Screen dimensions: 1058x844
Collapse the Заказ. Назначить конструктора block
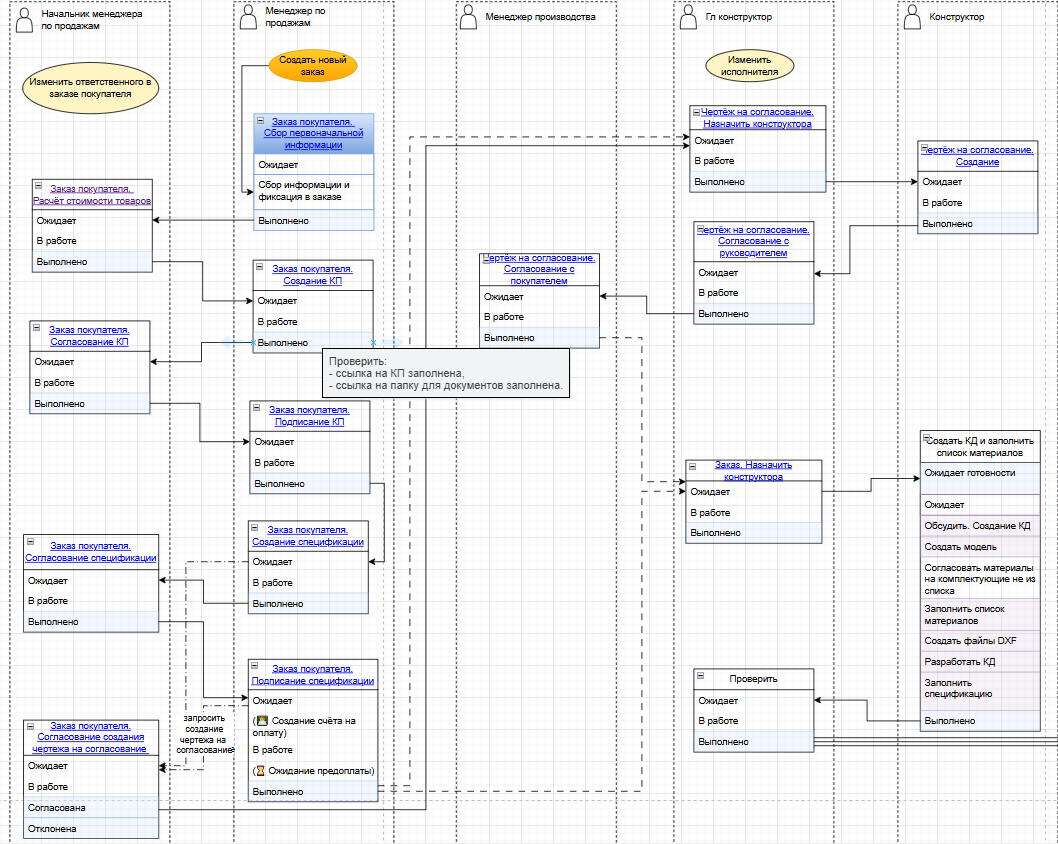pyautogui.click(x=692, y=465)
